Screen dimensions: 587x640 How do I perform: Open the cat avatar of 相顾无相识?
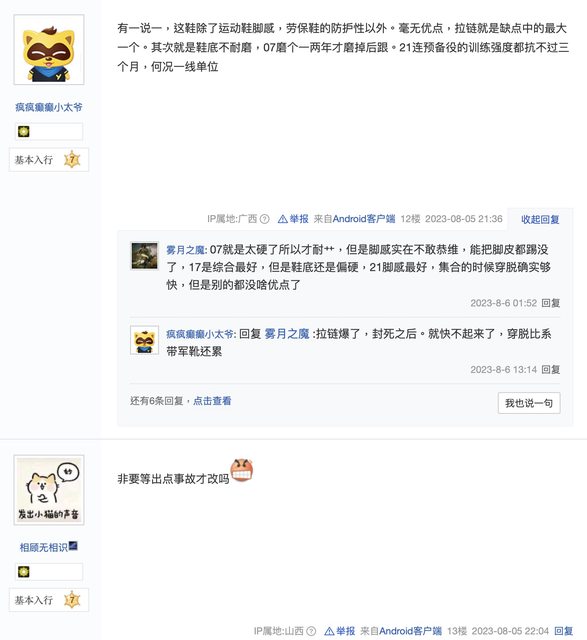pos(49,490)
